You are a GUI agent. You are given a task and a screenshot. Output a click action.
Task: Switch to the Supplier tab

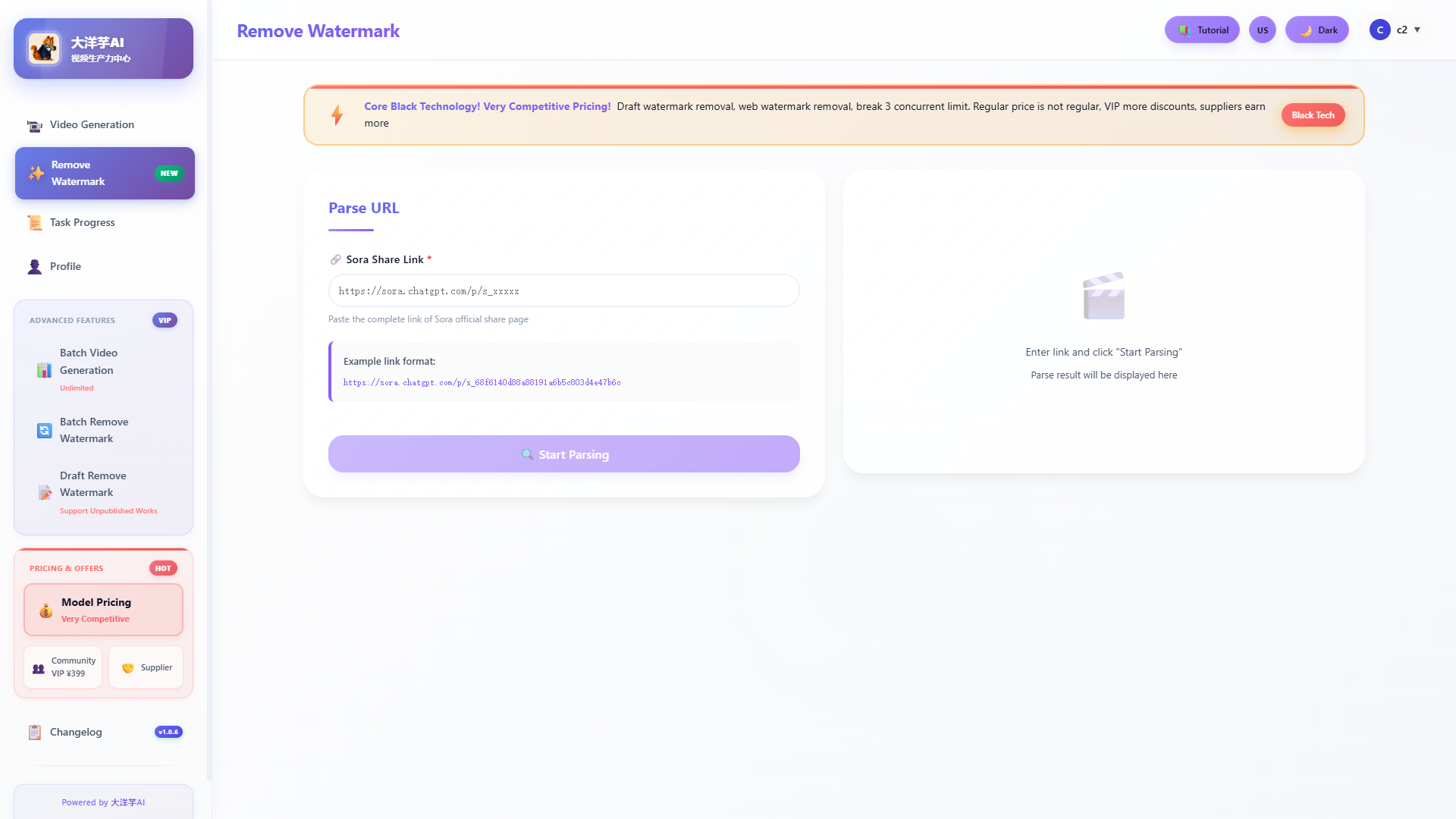pyautogui.click(x=146, y=667)
